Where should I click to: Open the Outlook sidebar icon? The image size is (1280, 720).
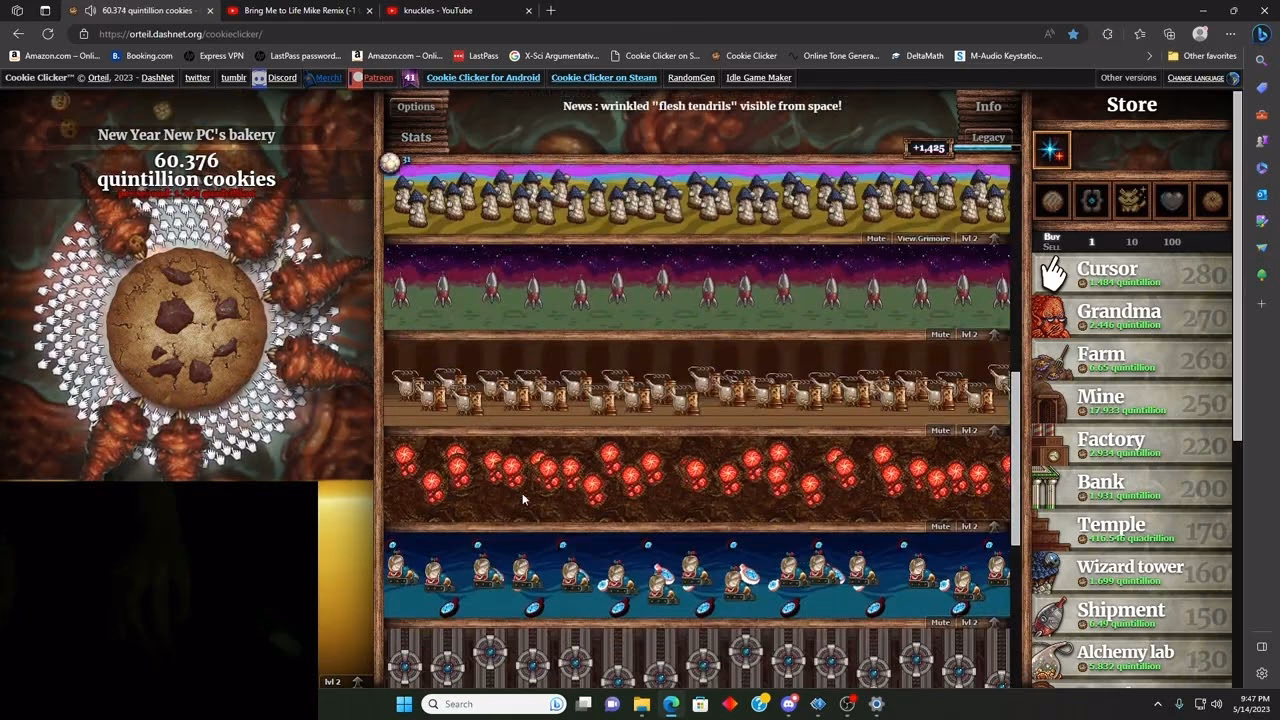click(x=1262, y=194)
